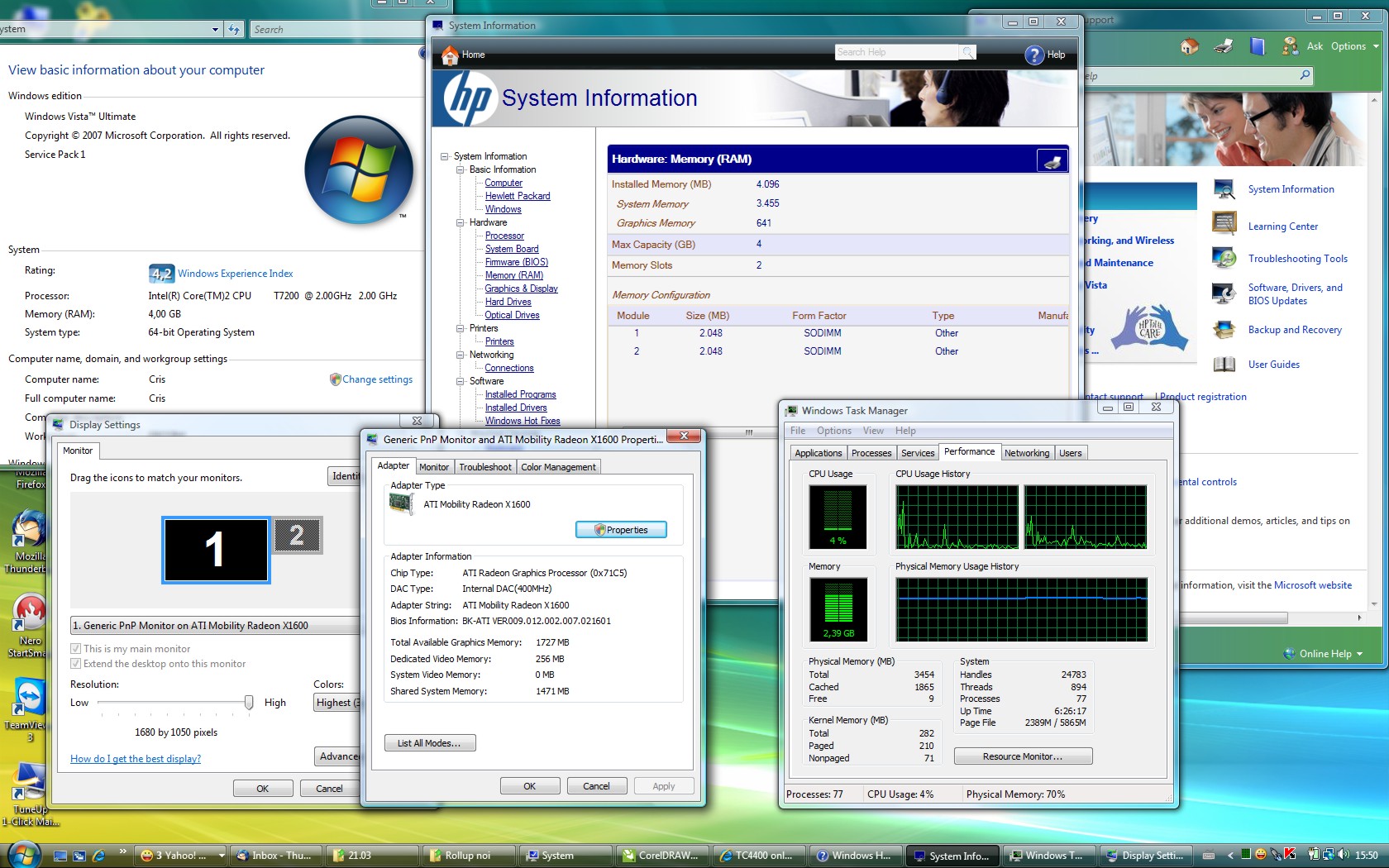
Task: Click the Resource Monitor button
Action: click(1023, 756)
